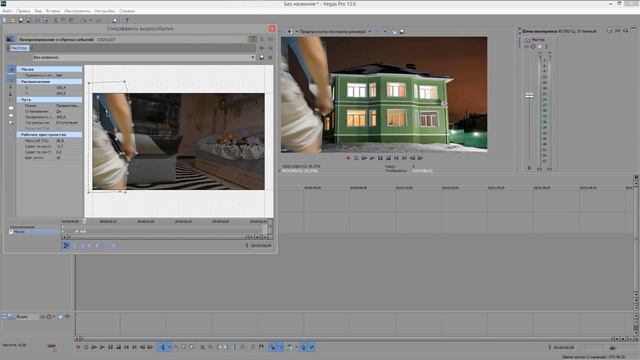Click the Pan/Crop keyframe timeline horizontal scrollbar
Screen dimensions: 640x360
coord(157,237)
